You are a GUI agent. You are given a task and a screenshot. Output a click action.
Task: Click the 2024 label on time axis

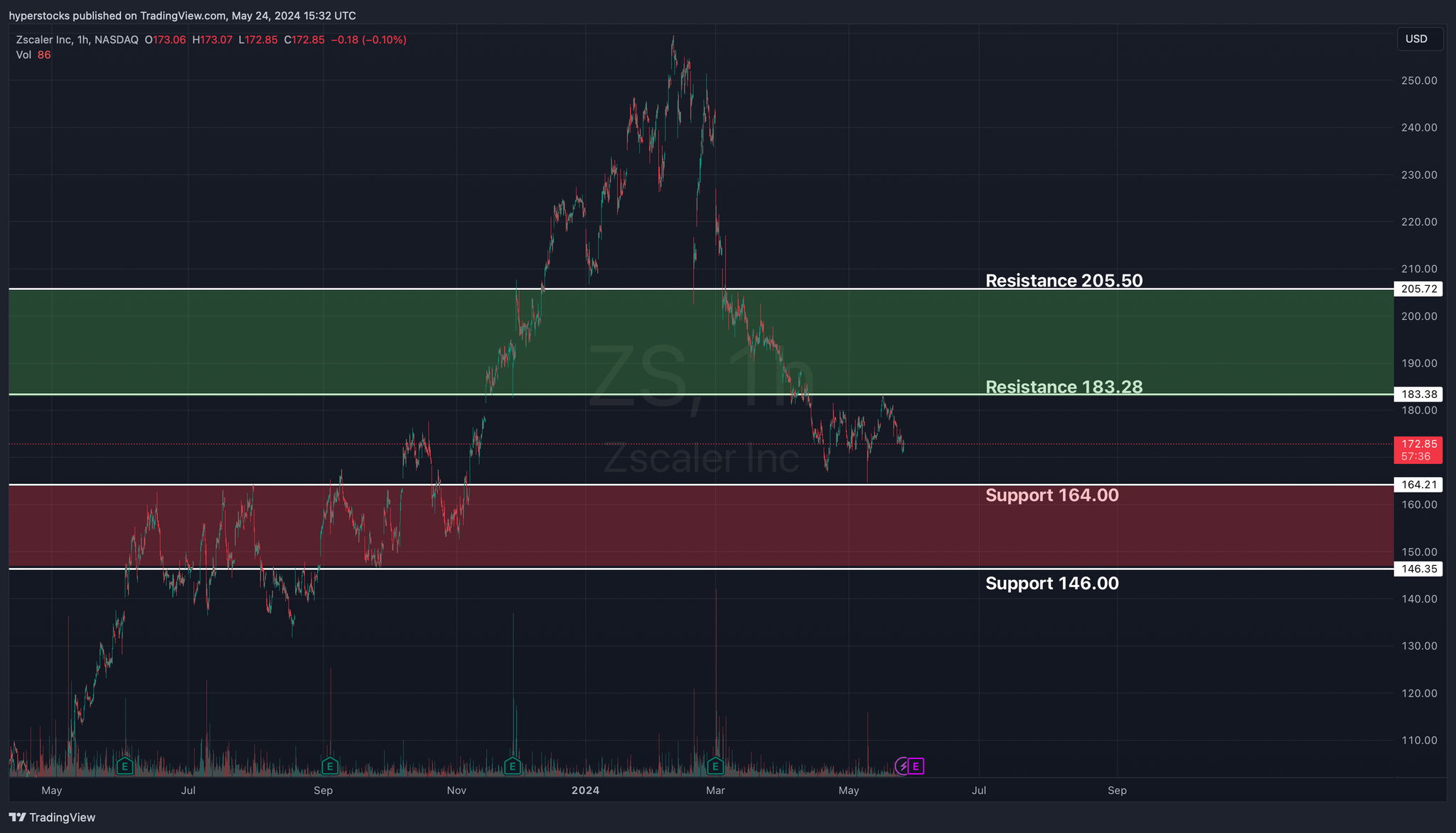[586, 790]
